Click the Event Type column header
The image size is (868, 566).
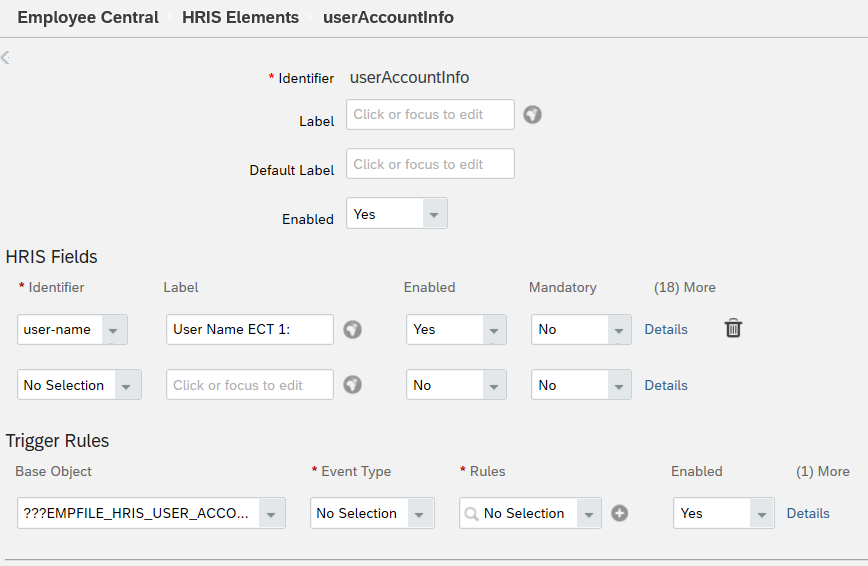click(356, 471)
